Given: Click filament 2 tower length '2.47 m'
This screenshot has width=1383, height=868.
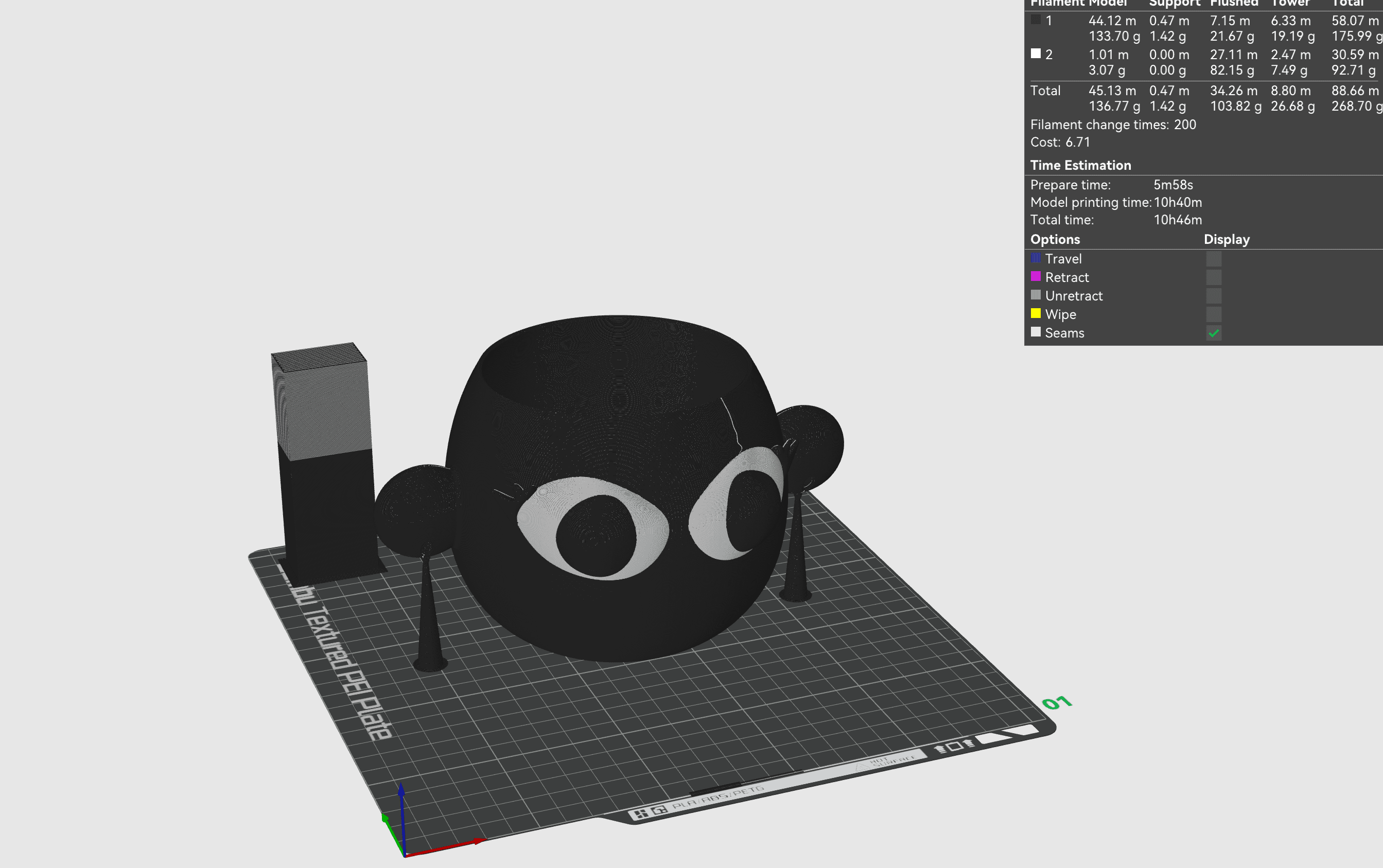Looking at the screenshot, I should point(1291,55).
